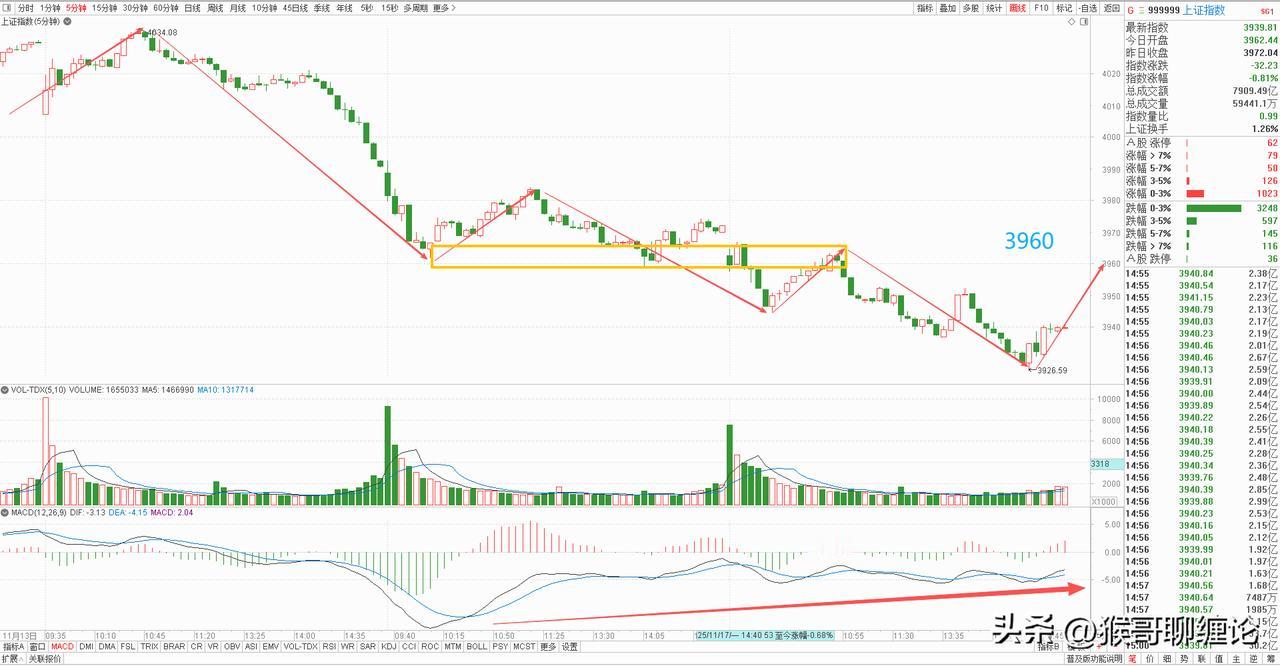
Task: Select the BRAR indicator tab
Action: (174, 646)
